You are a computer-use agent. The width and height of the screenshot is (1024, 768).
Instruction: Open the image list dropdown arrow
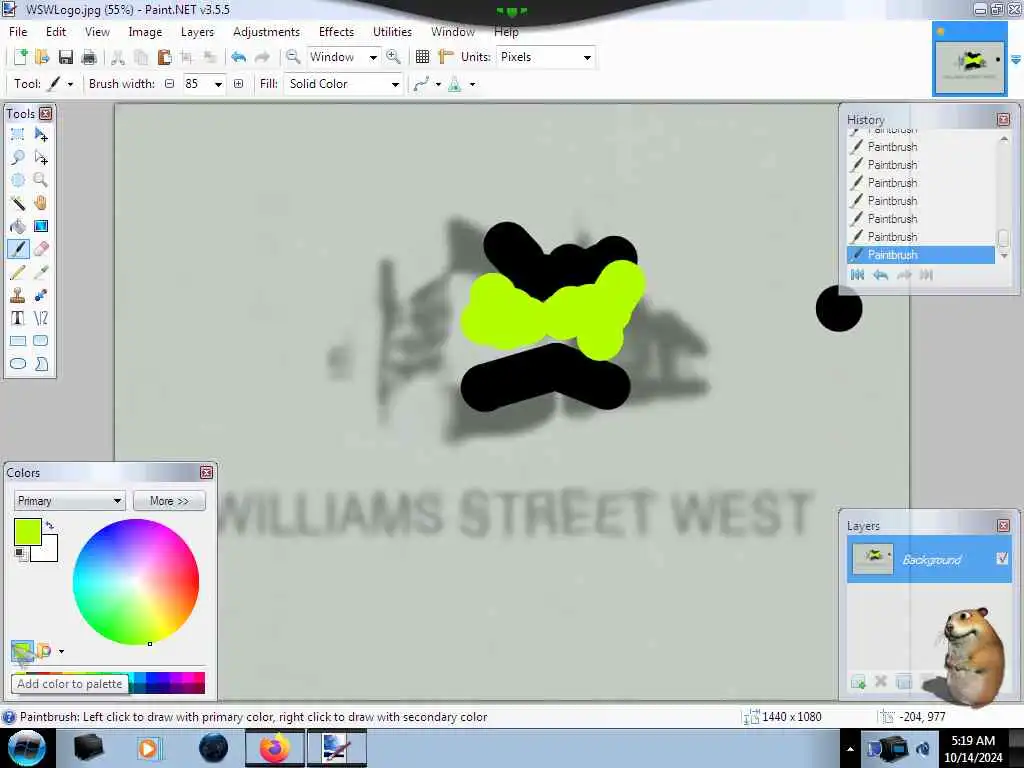[1016, 59]
